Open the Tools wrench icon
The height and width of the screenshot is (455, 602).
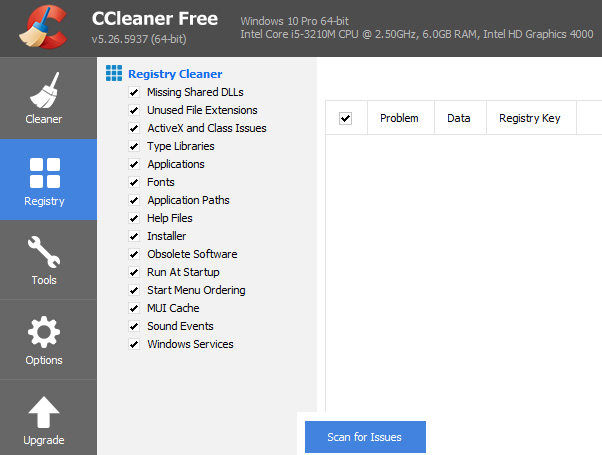click(x=44, y=252)
